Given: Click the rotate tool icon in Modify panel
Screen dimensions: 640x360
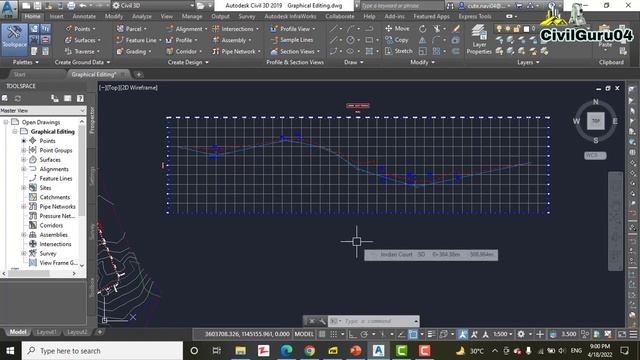Looking at the screenshot, I should (x=422, y=29).
